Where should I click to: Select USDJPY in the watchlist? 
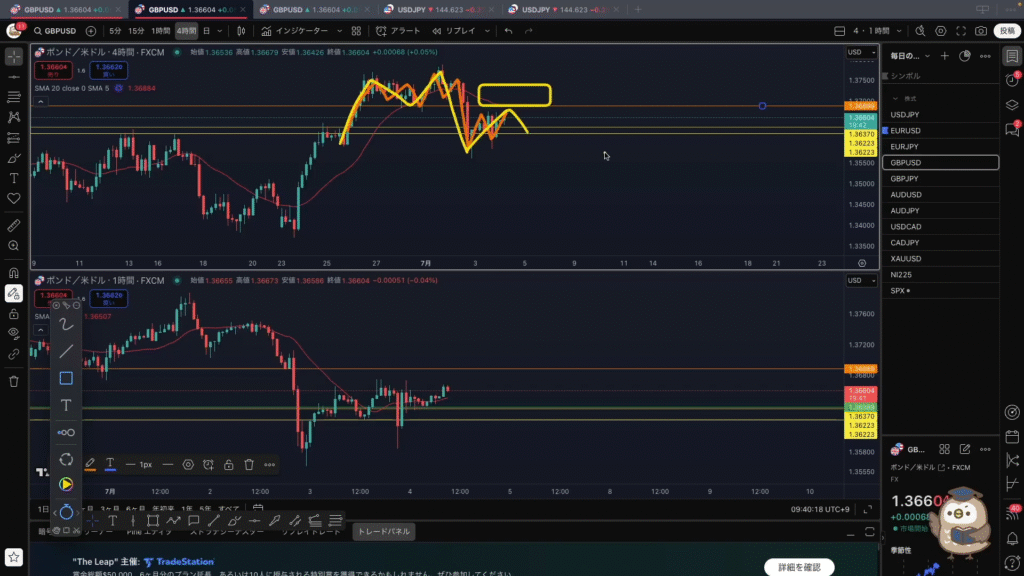(x=940, y=115)
